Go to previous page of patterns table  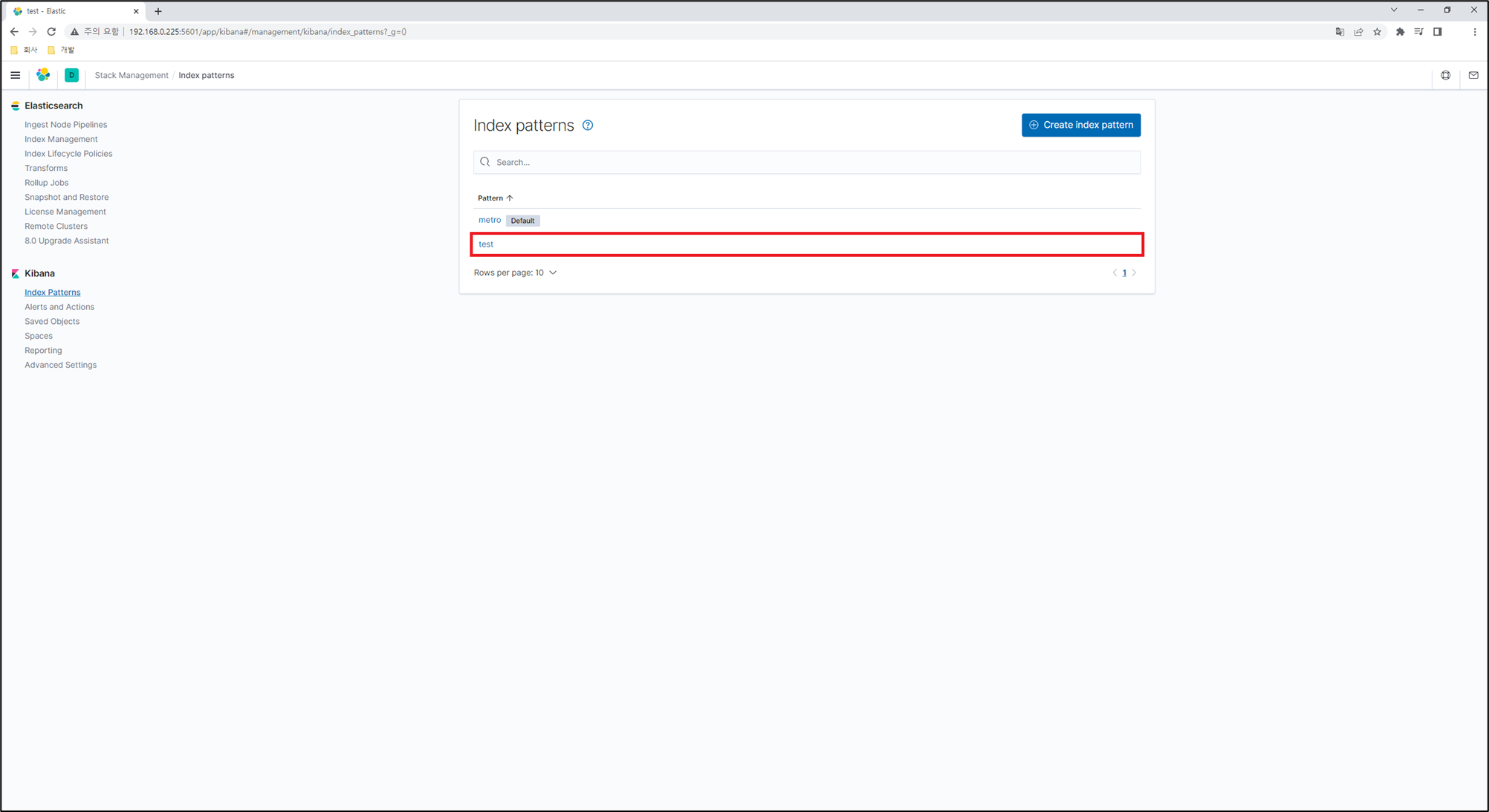point(1115,273)
